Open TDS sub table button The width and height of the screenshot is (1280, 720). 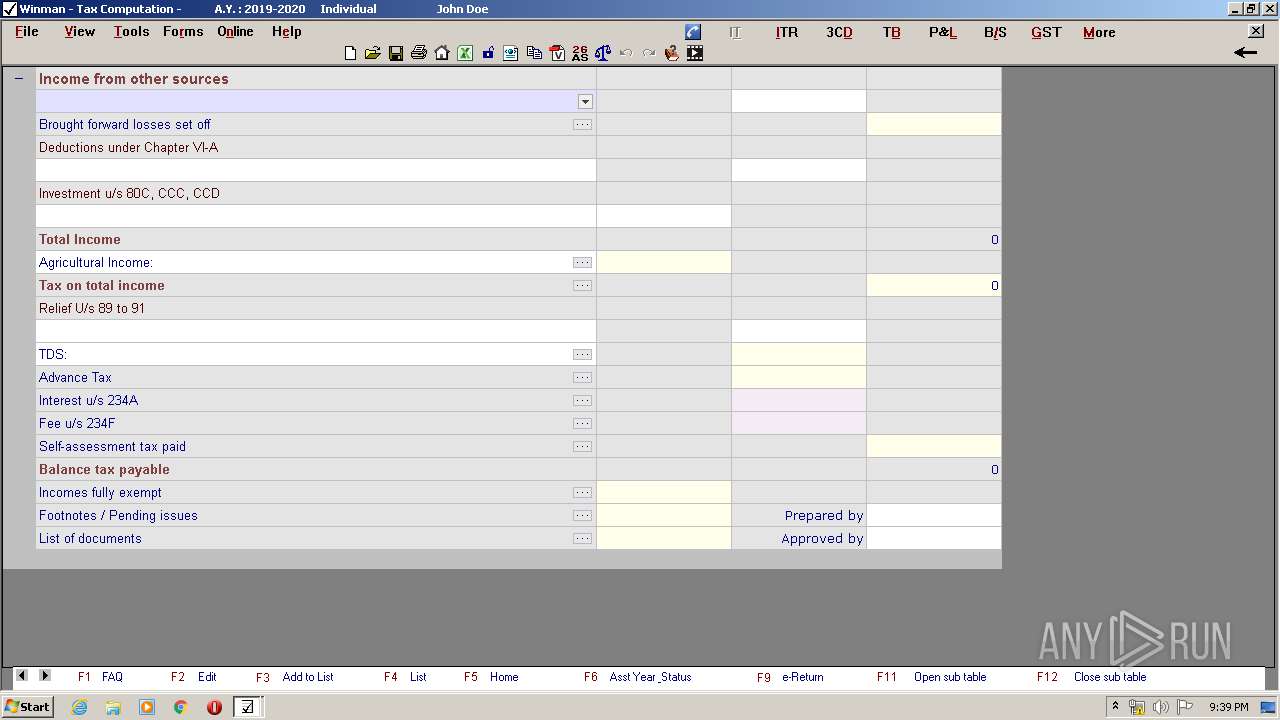coord(582,355)
